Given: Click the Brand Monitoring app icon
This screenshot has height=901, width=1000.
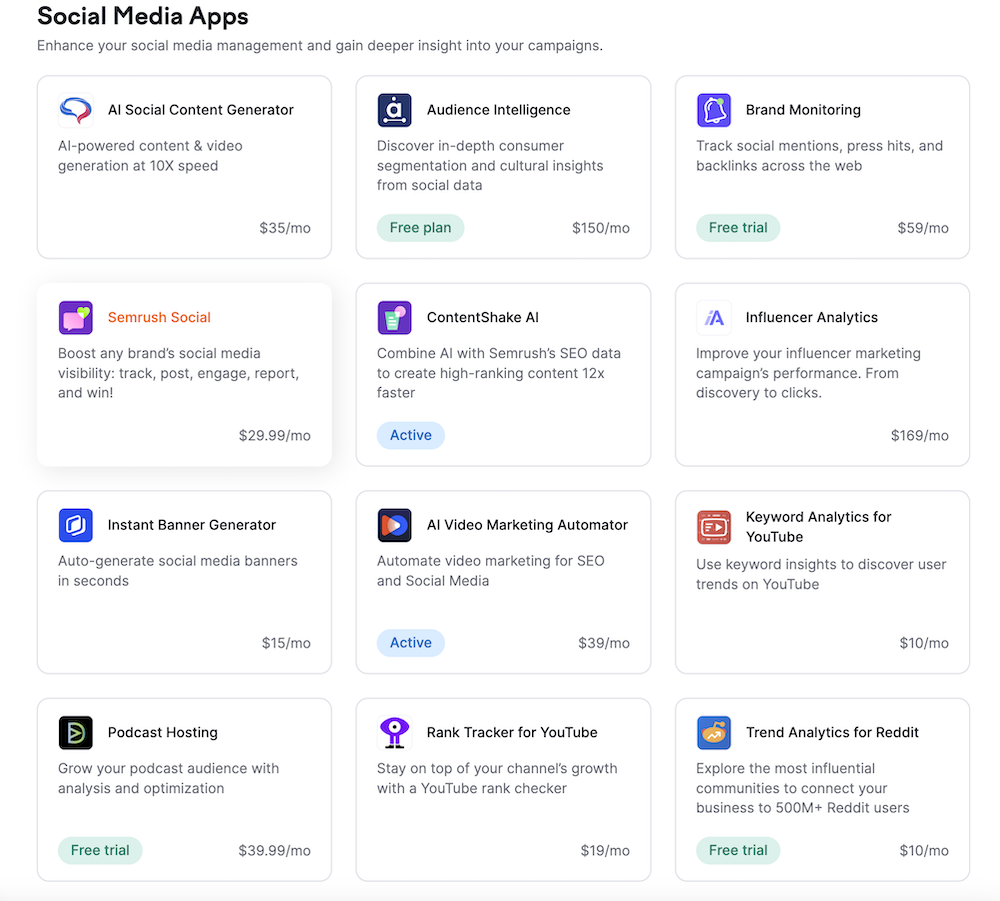Looking at the screenshot, I should coord(713,110).
